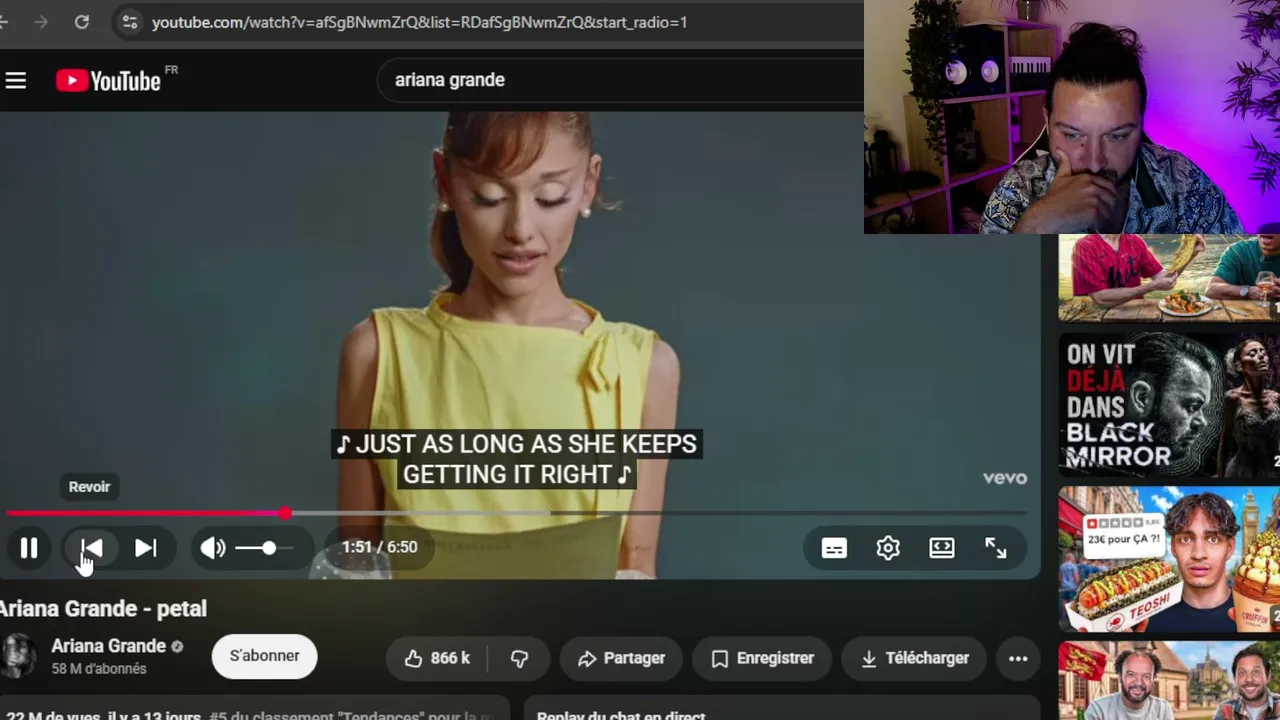Focus the search box containing "ariana grande"
The height and width of the screenshot is (720, 1280).
[x=620, y=80]
